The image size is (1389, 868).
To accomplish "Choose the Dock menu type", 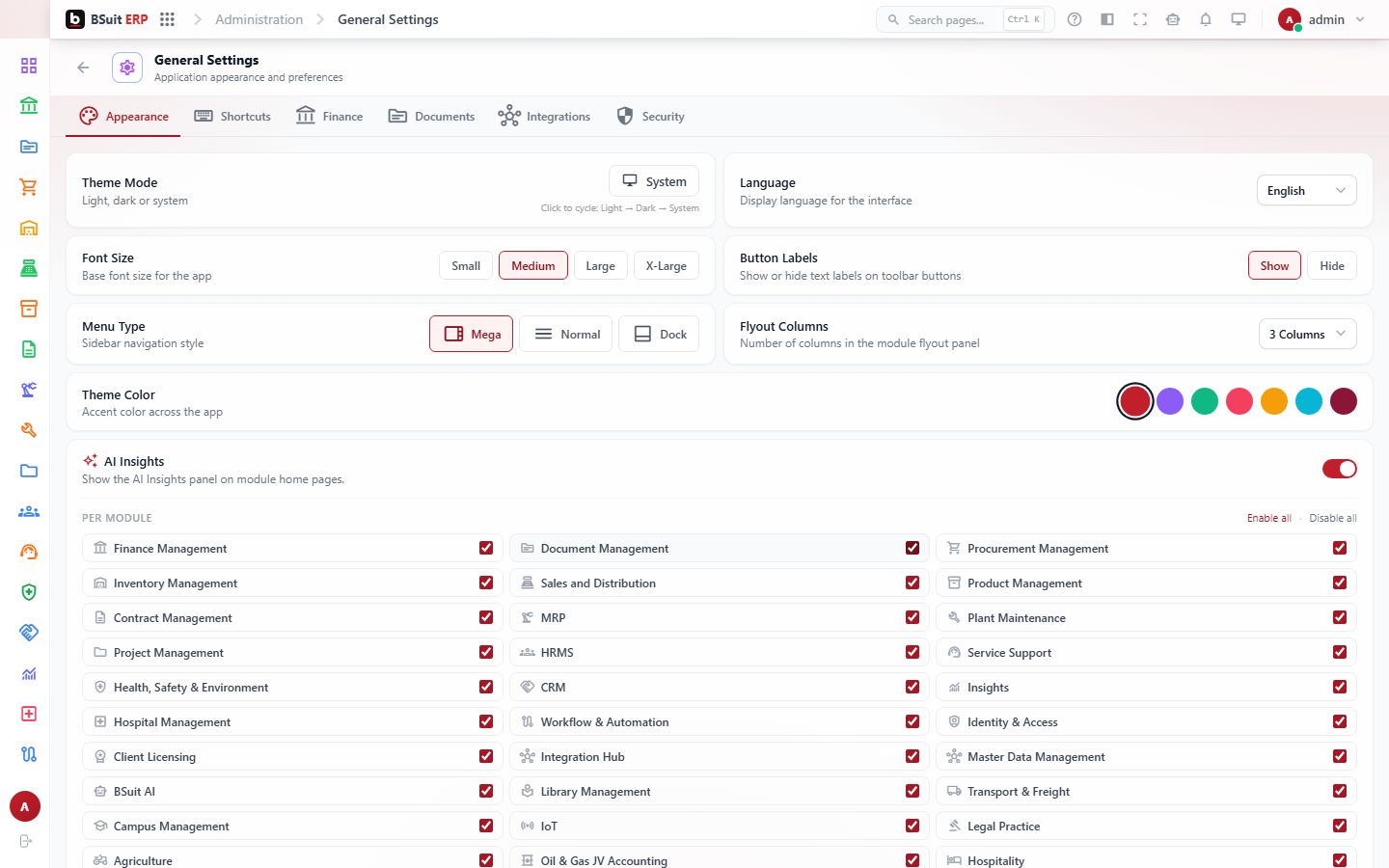I will tap(659, 334).
